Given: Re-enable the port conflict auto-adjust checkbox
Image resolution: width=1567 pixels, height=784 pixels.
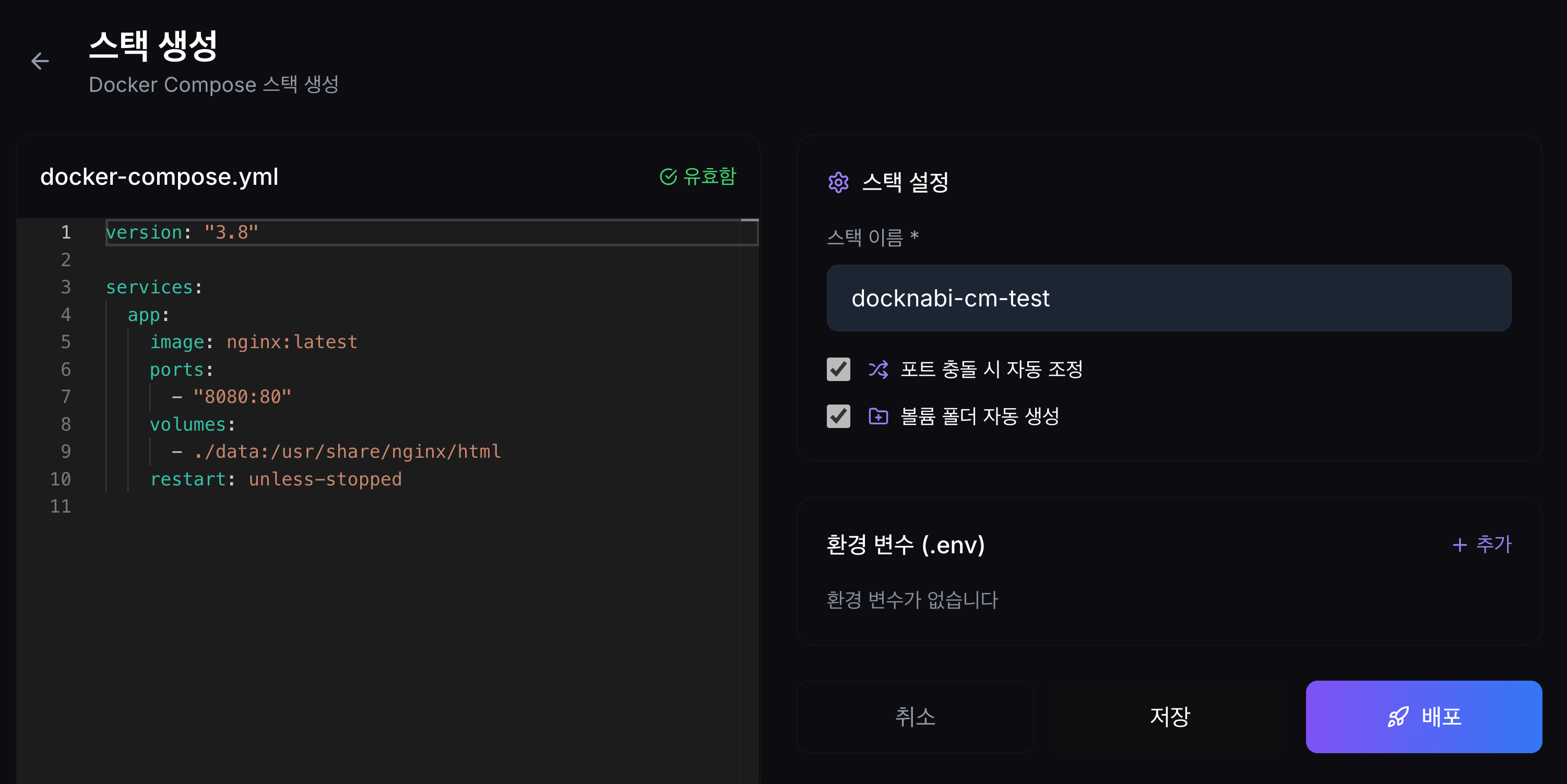Looking at the screenshot, I should (x=838, y=369).
